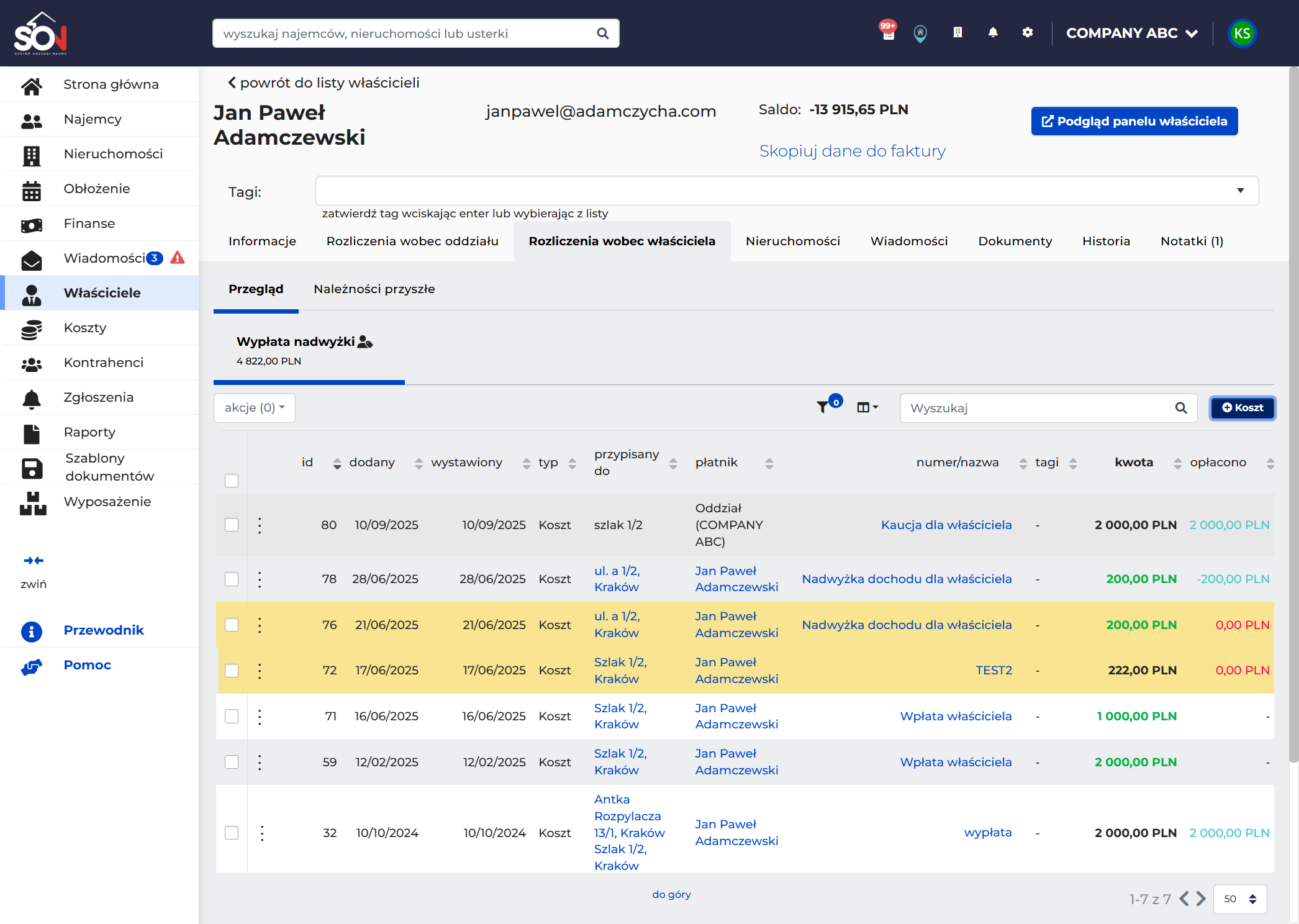Click the map pin house icon
Viewport: 1299px width, 924px height.
pos(920,34)
